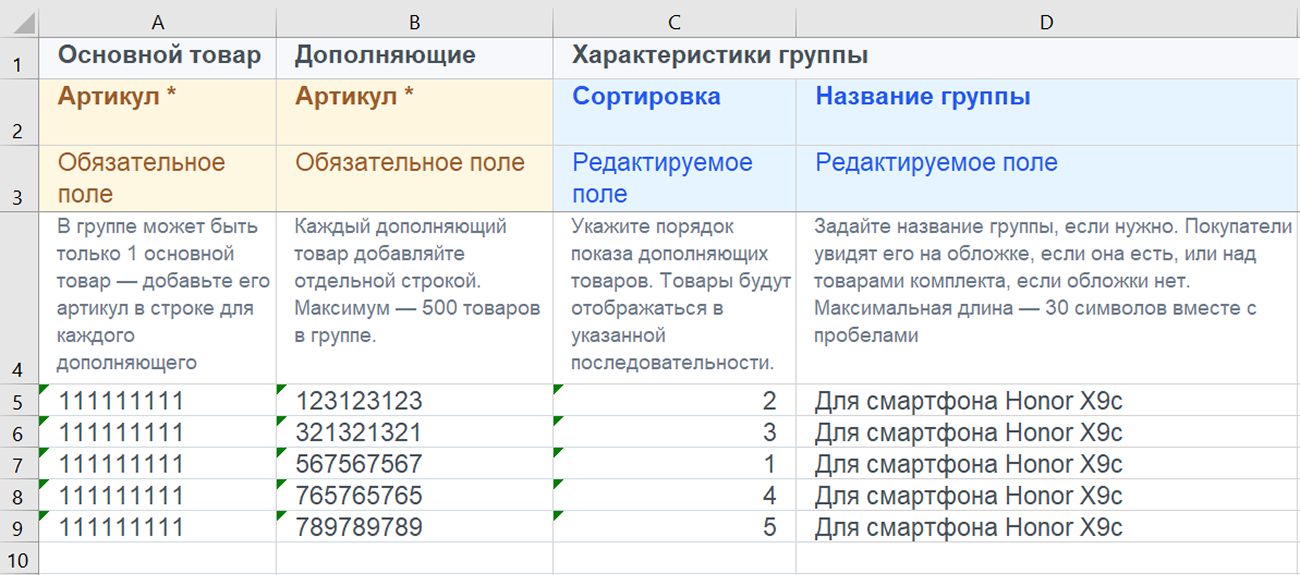This screenshot has width=1300, height=575.
Task: Select the "Сортировка" cell
Action: (x=646, y=98)
